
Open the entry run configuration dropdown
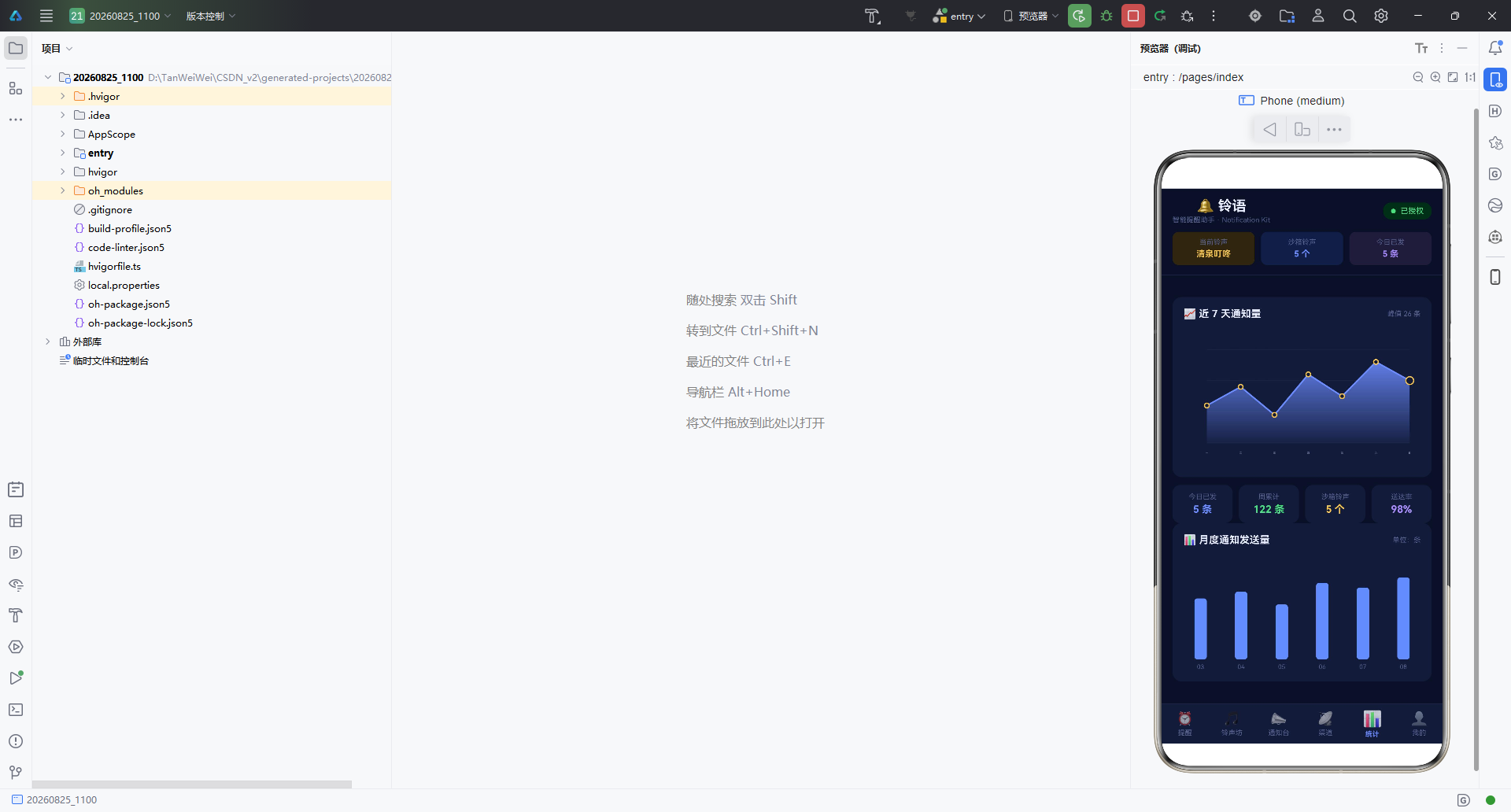click(959, 16)
